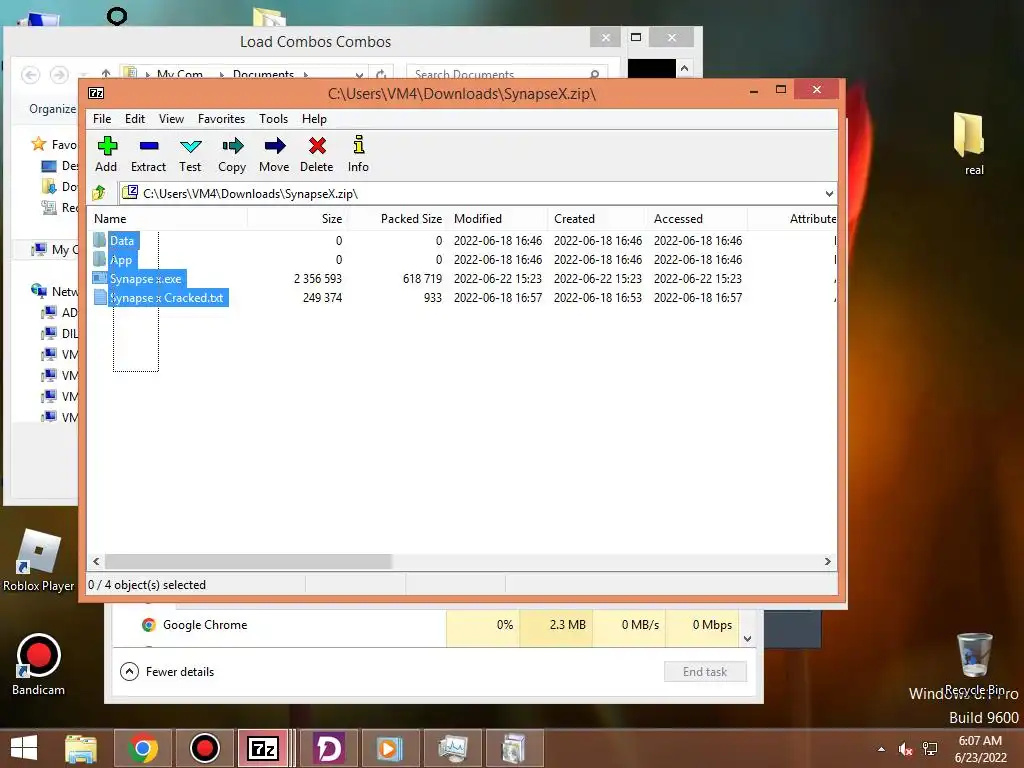Screen dimensions: 1024x768
Task: Click the muted volume tray icon
Action: pyautogui.click(x=905, y=749)
